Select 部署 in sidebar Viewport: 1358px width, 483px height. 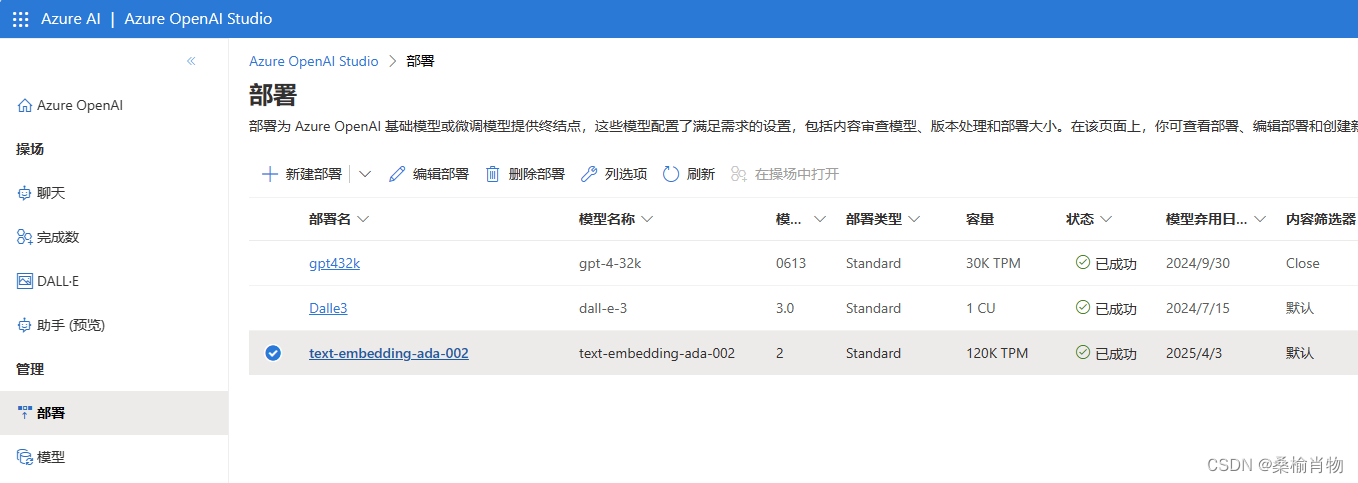pyautogui.click(x=114, y=413)
